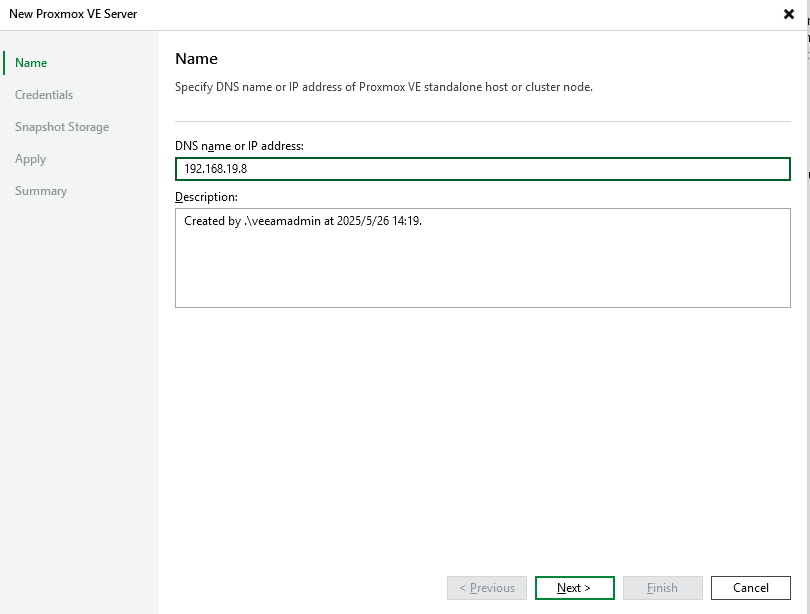Click the 'New Proxmox VE Server' window title
The image size is (810, 614).
pyautogui.click(x=73, y=14)
